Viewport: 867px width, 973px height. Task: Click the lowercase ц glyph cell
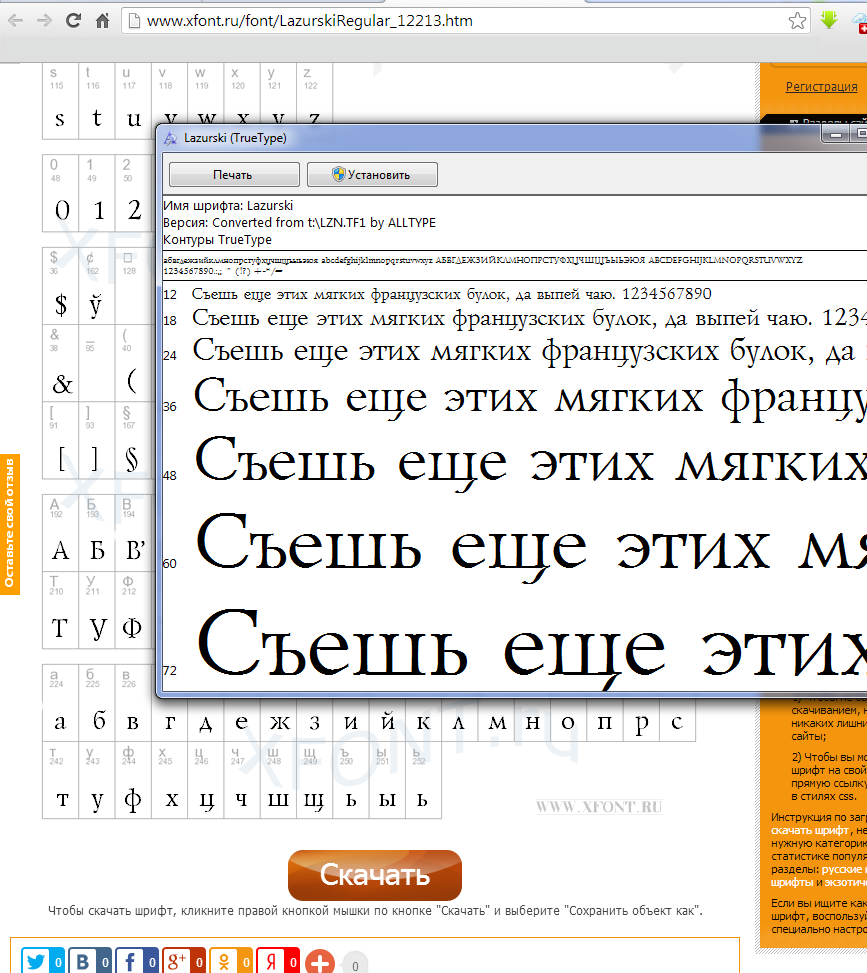[205, 780]
